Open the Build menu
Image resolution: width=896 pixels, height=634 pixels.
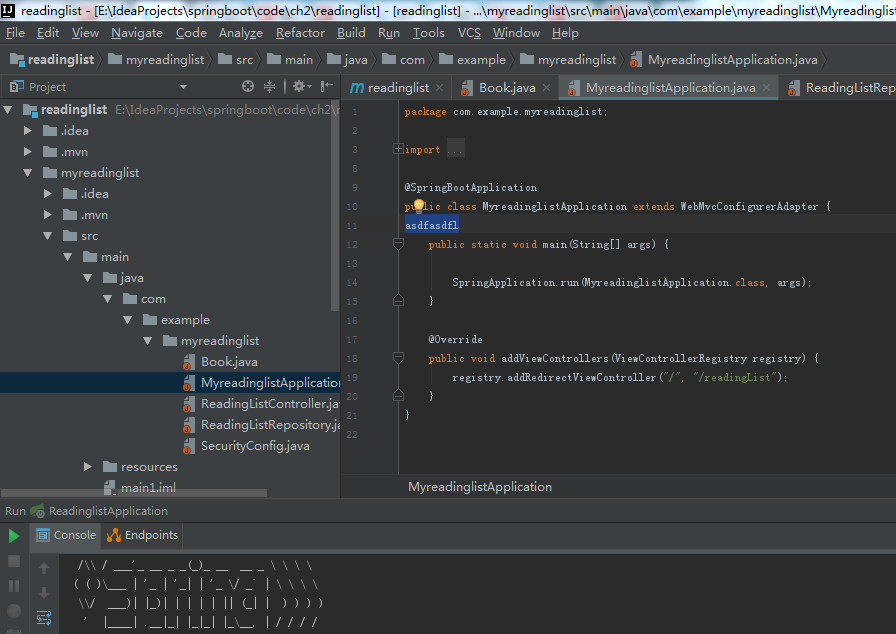(x=351, y=33)
